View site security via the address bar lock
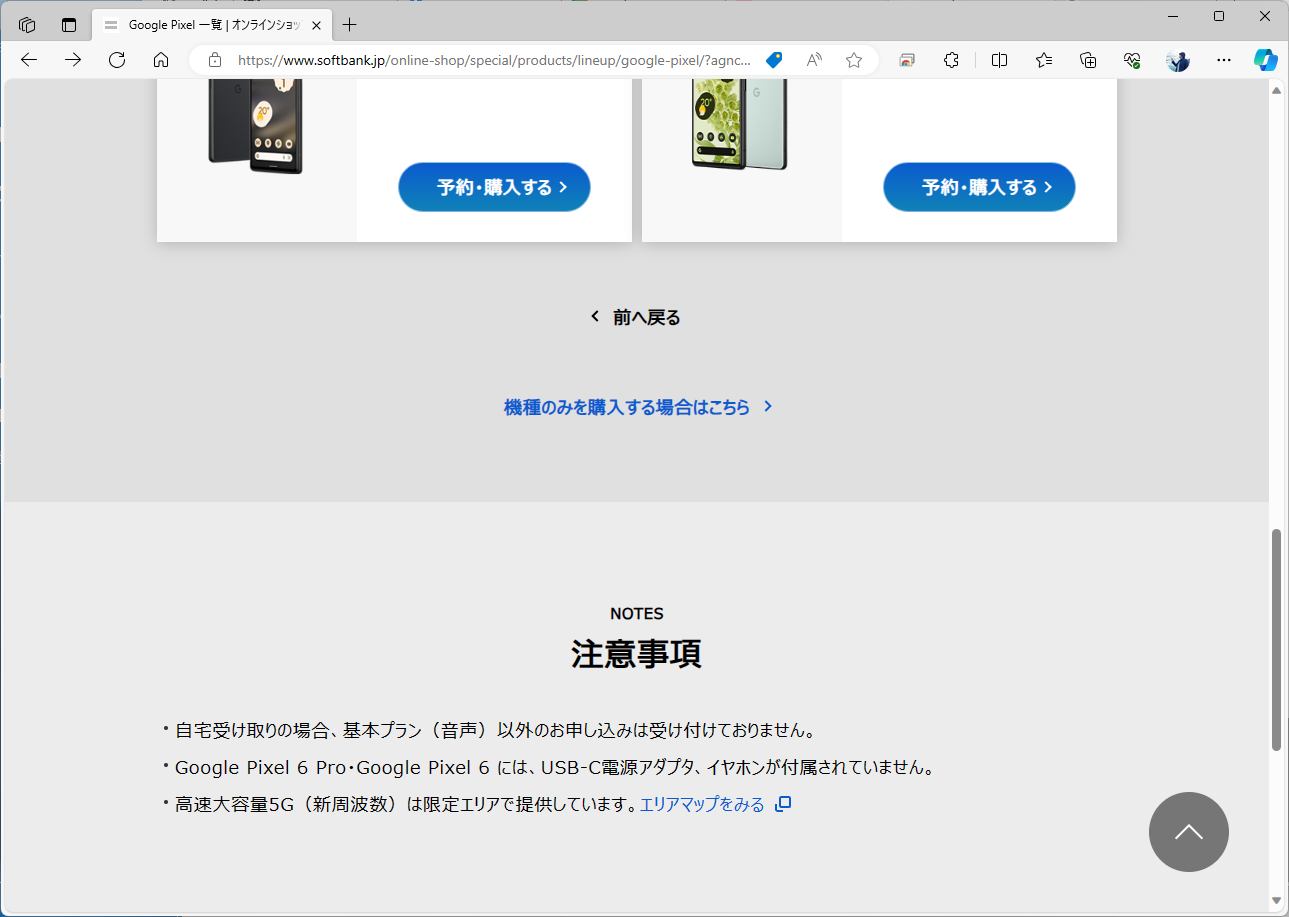This screenshot has width=1289, height=917. [214, 60]
